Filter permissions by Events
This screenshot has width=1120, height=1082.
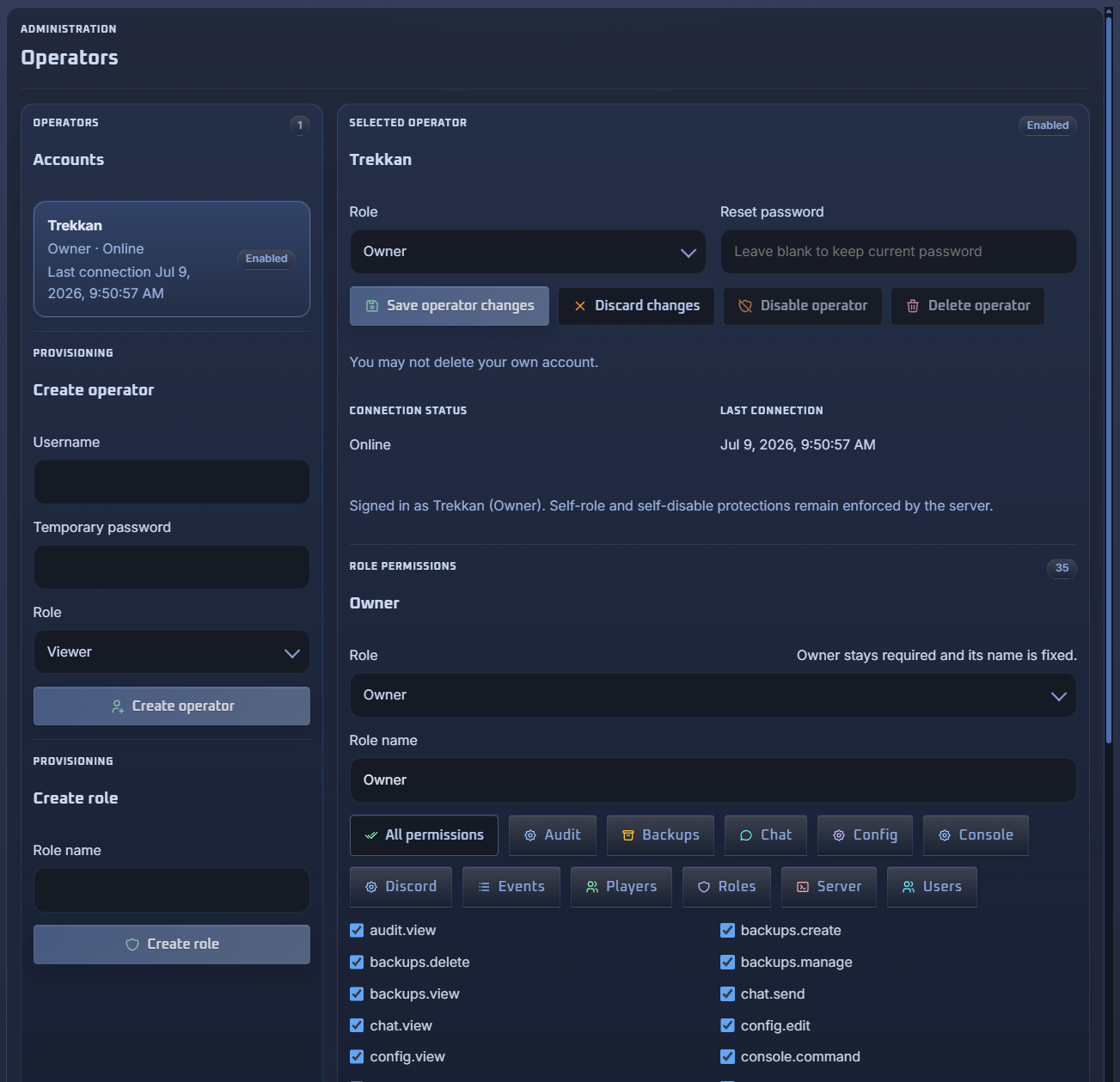511,887
